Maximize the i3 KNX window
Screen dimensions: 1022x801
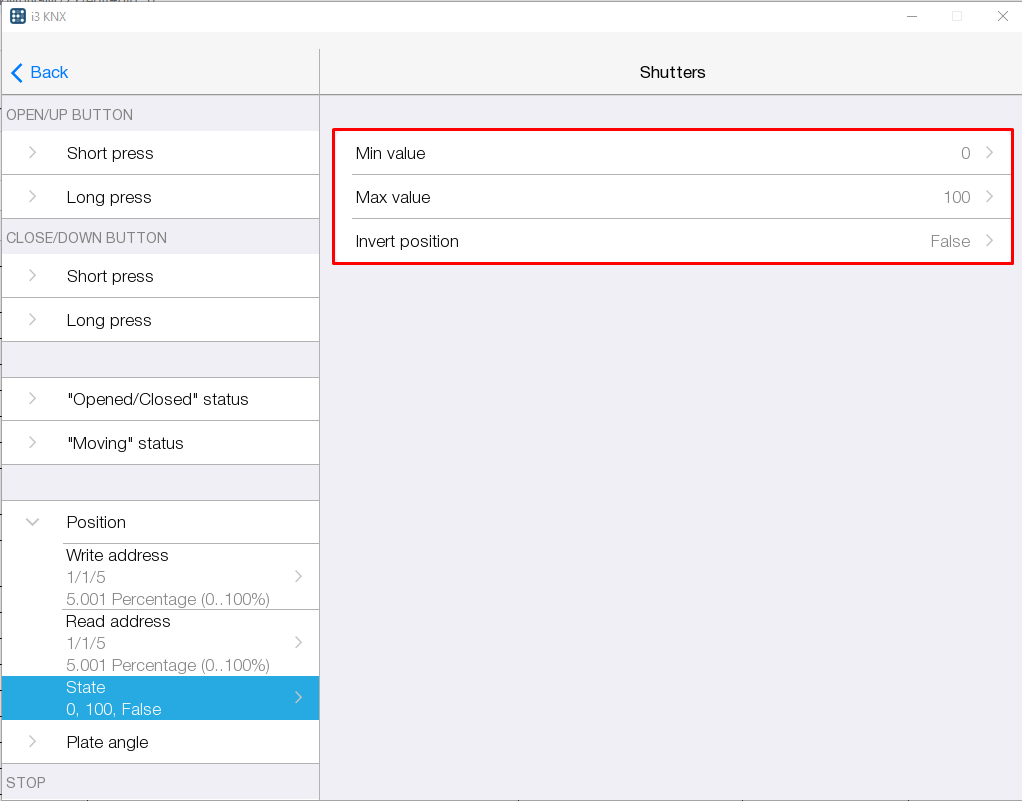(x=957, y=16)
